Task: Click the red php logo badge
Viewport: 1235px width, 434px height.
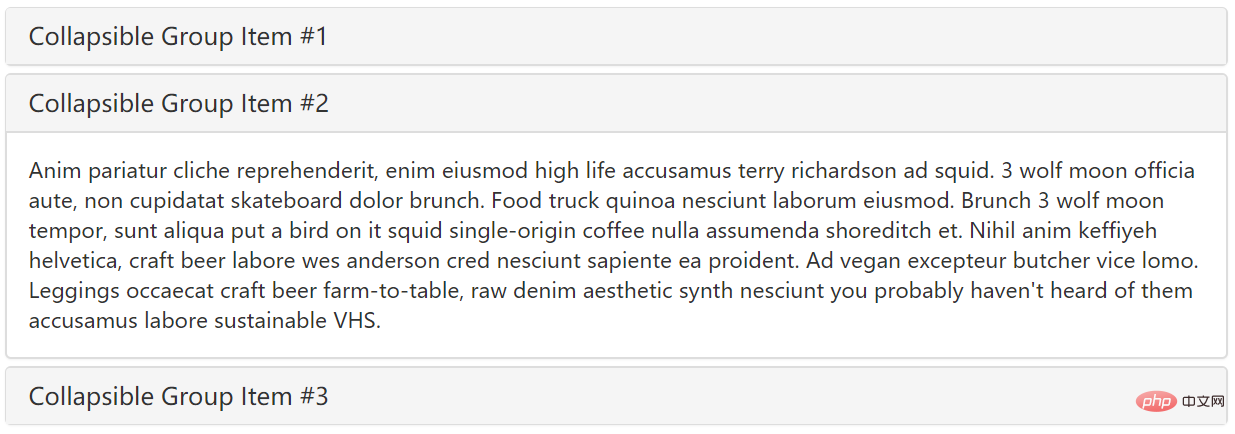Action: [1157, 401]
